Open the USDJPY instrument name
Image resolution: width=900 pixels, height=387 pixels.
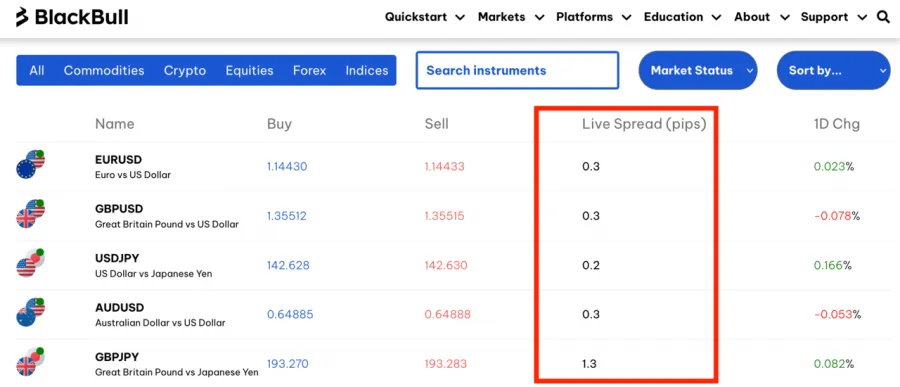[117, 258]
